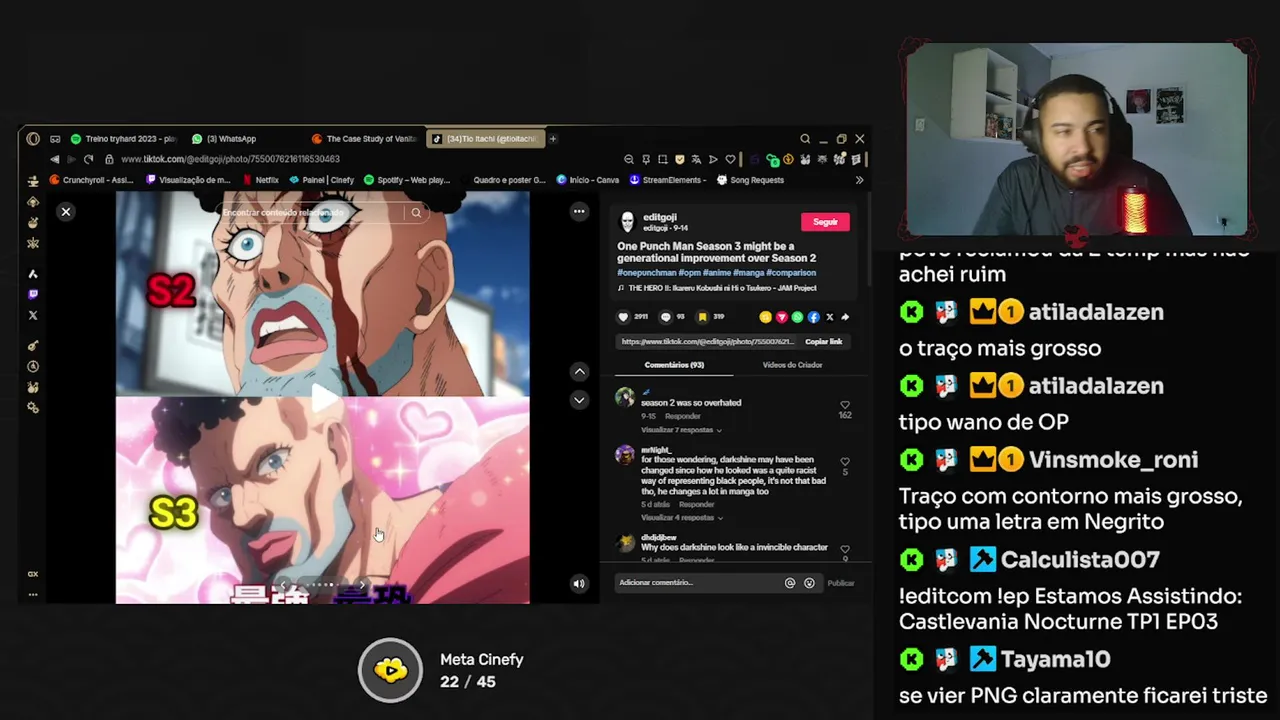Reply to mrNight_ comment via Responder
The width and height of the screenshot is (1280, 720).
point(697,505)
